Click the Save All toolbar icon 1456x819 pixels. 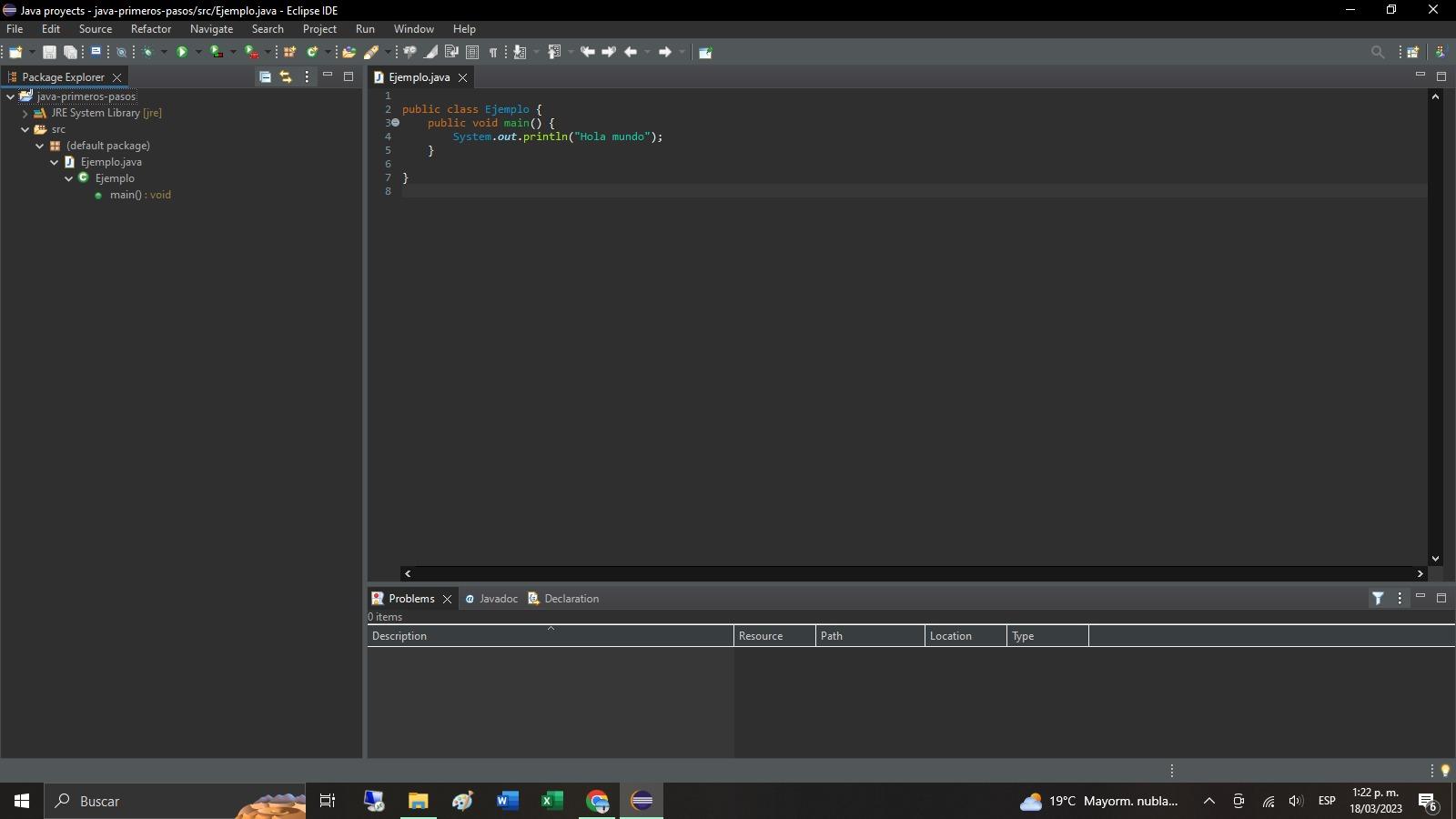[x=70, y=52]
